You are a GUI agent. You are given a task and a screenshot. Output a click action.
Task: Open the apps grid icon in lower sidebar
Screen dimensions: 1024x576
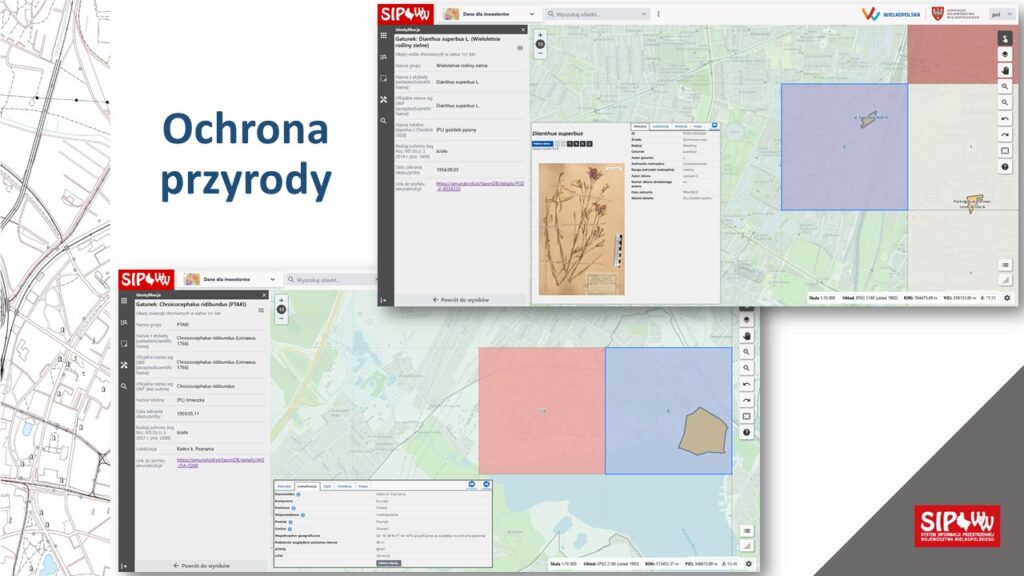pos(124,300)
